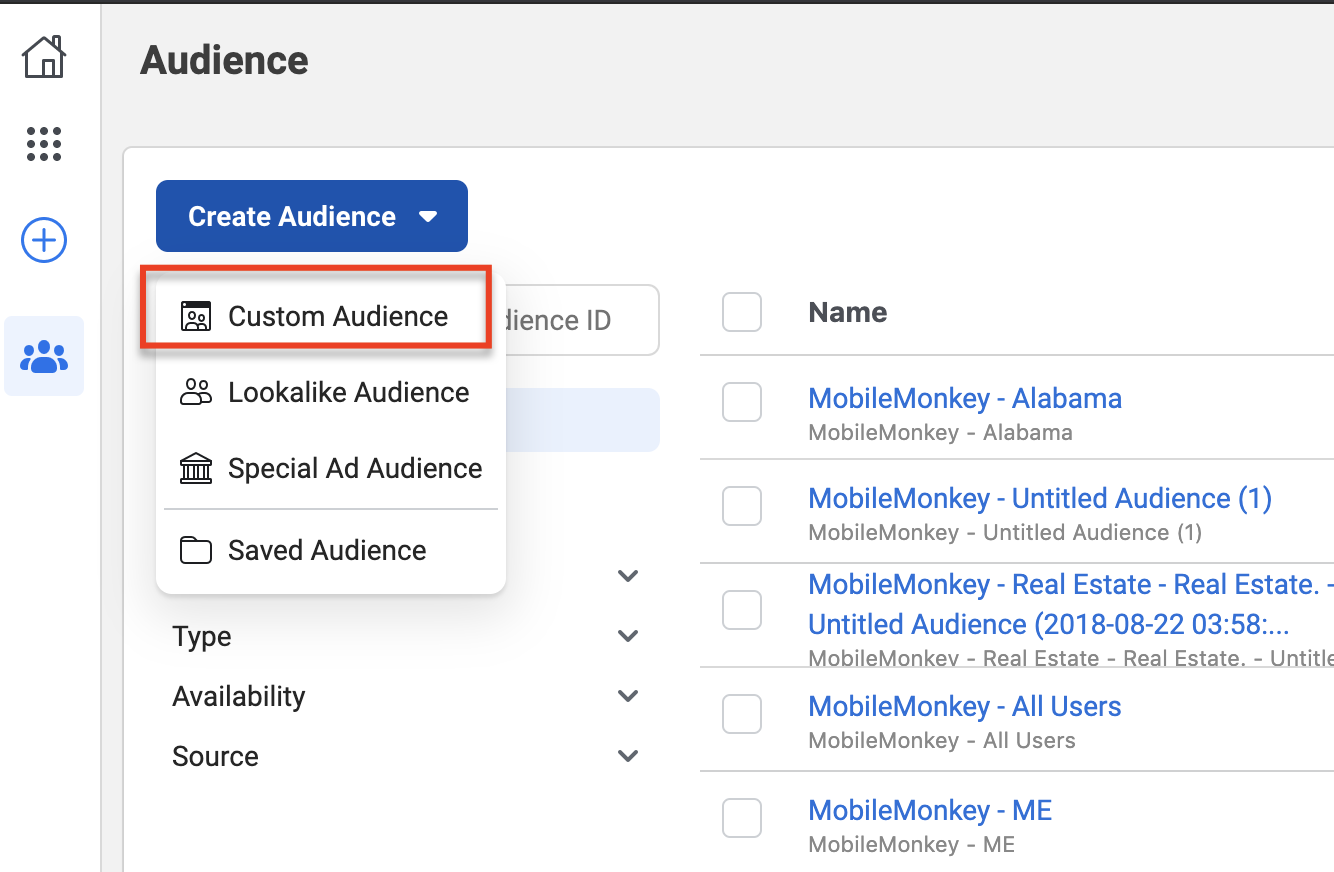Check the MobileMonkey - Alabama row checkbox
This screenshot has height=872, width=1334.
(742, 402)
